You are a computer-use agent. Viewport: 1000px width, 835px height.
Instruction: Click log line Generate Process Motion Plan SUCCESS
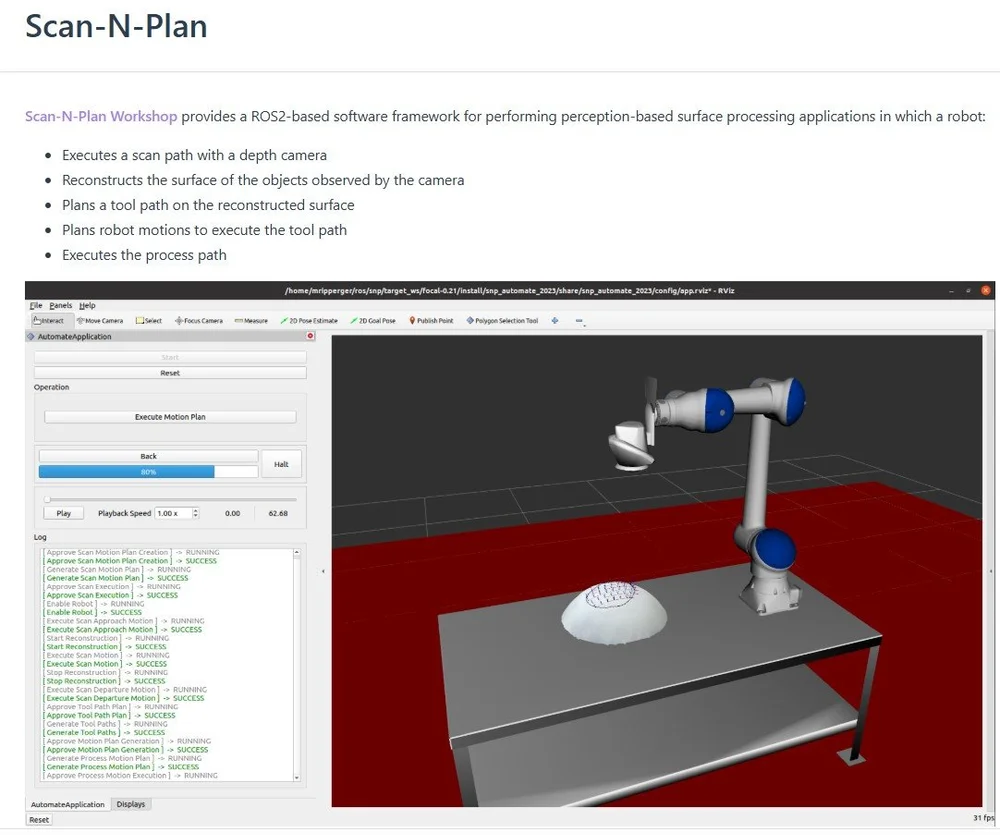[121, 767]
